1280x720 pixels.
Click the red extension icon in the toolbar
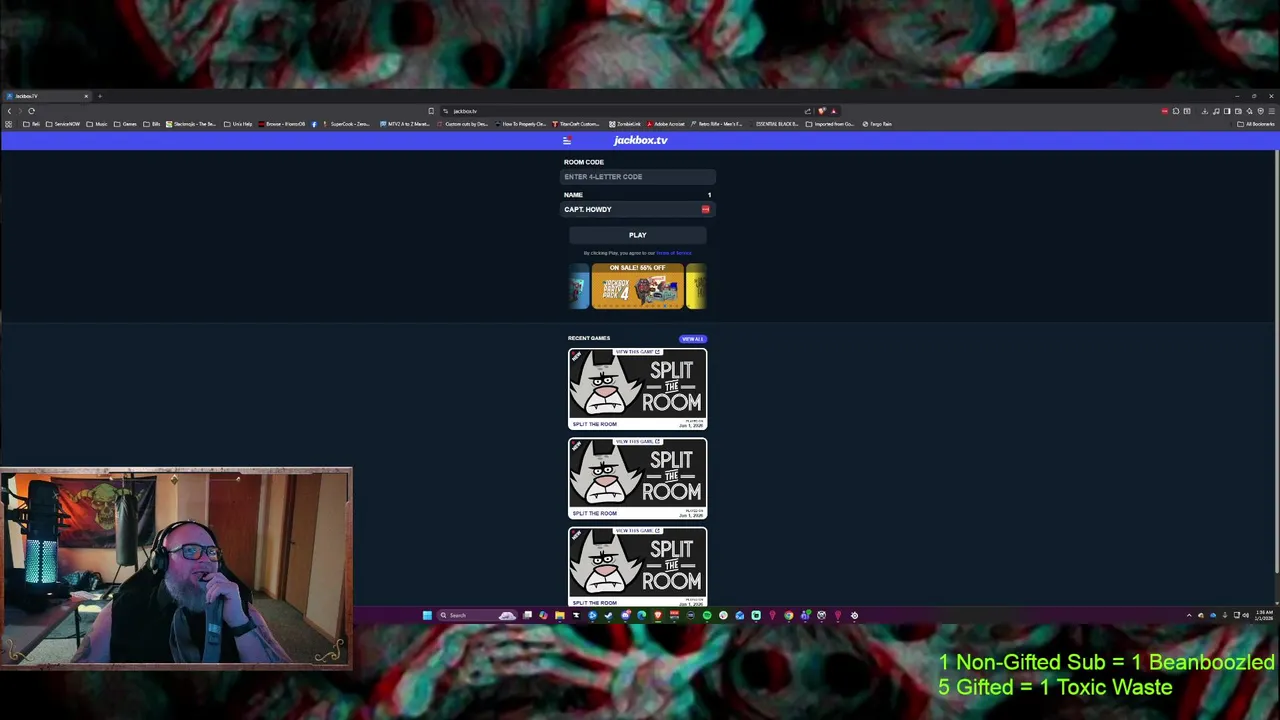pyautogui.click(x=1164, y=111)
